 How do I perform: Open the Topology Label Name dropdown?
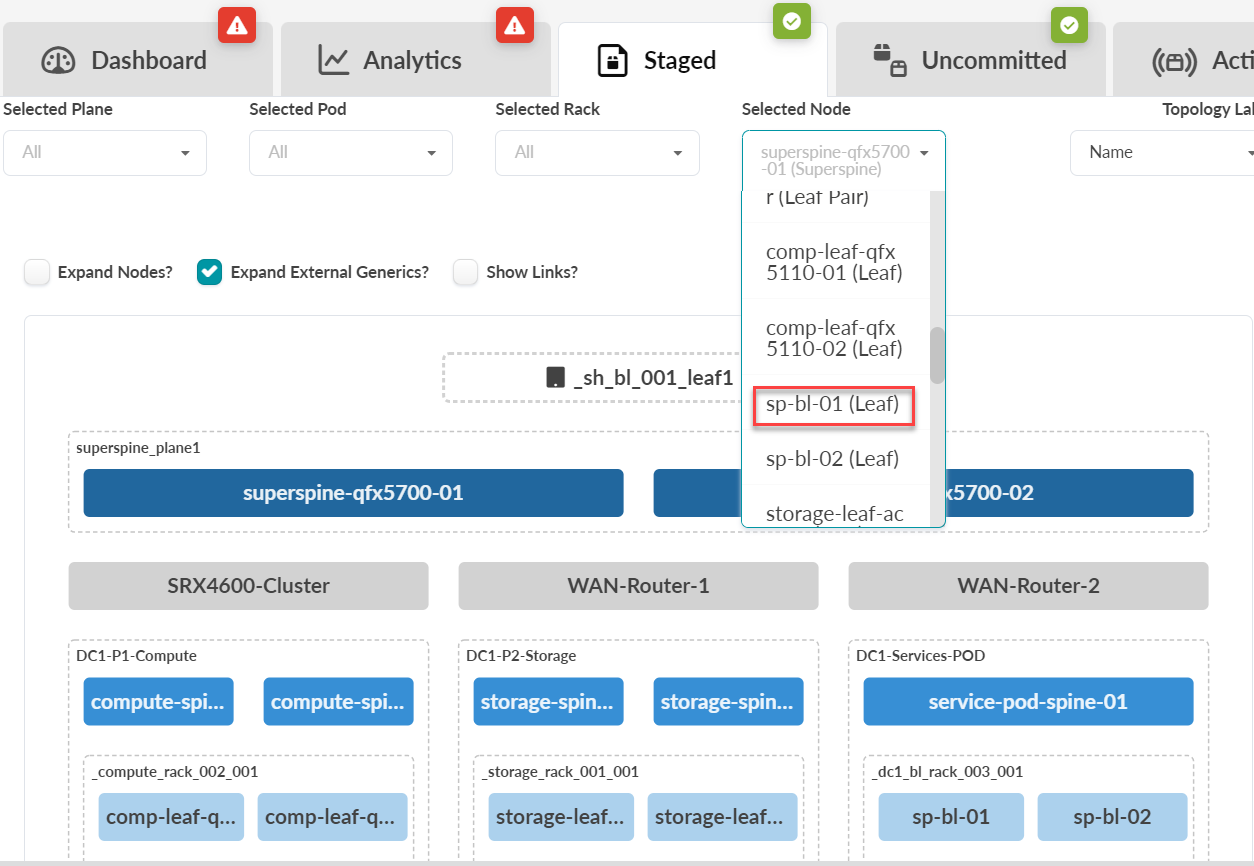pyautogui.click(x=1162, y=153)
